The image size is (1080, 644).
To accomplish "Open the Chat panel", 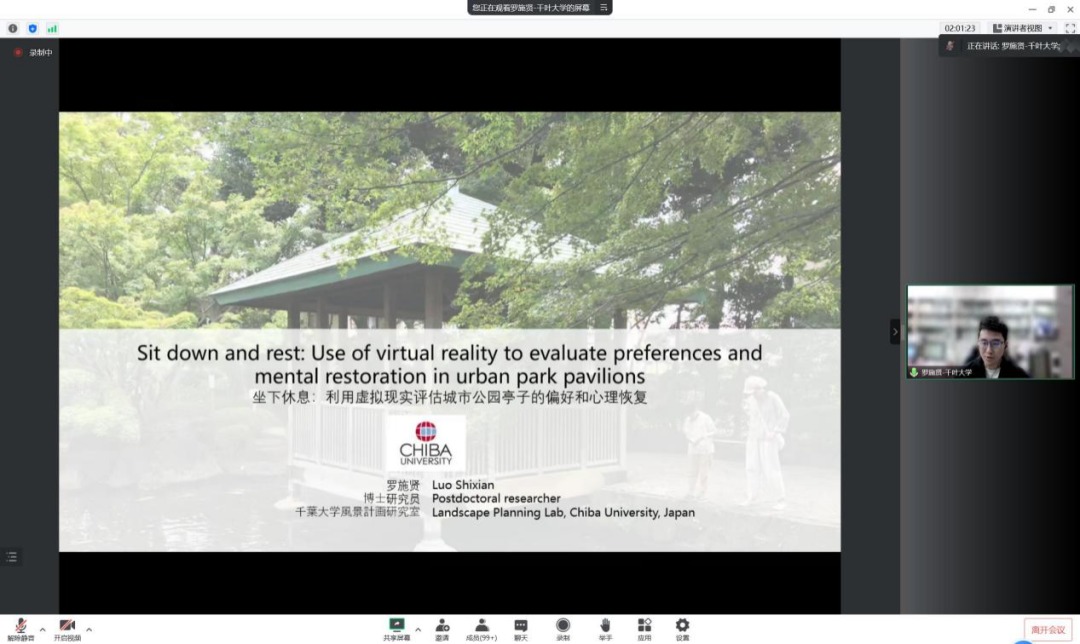I will [520, 627].
